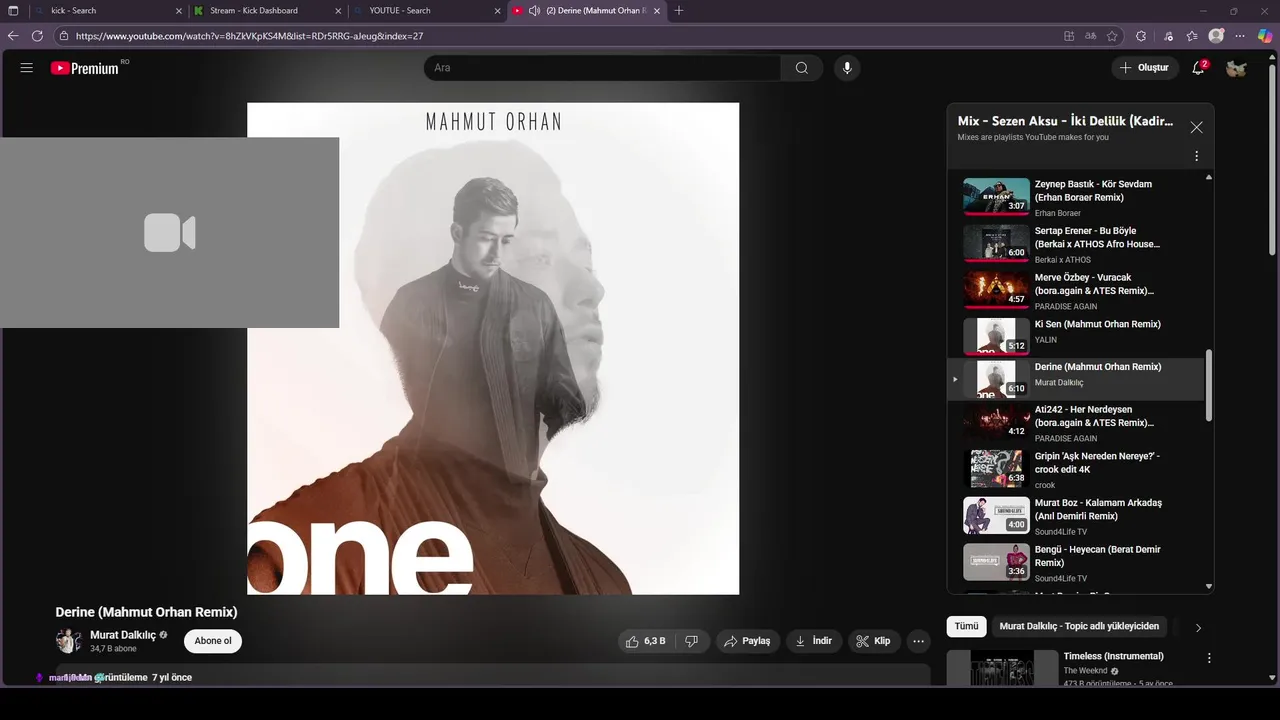Open the notifications bell

(x=1199, y=68)
